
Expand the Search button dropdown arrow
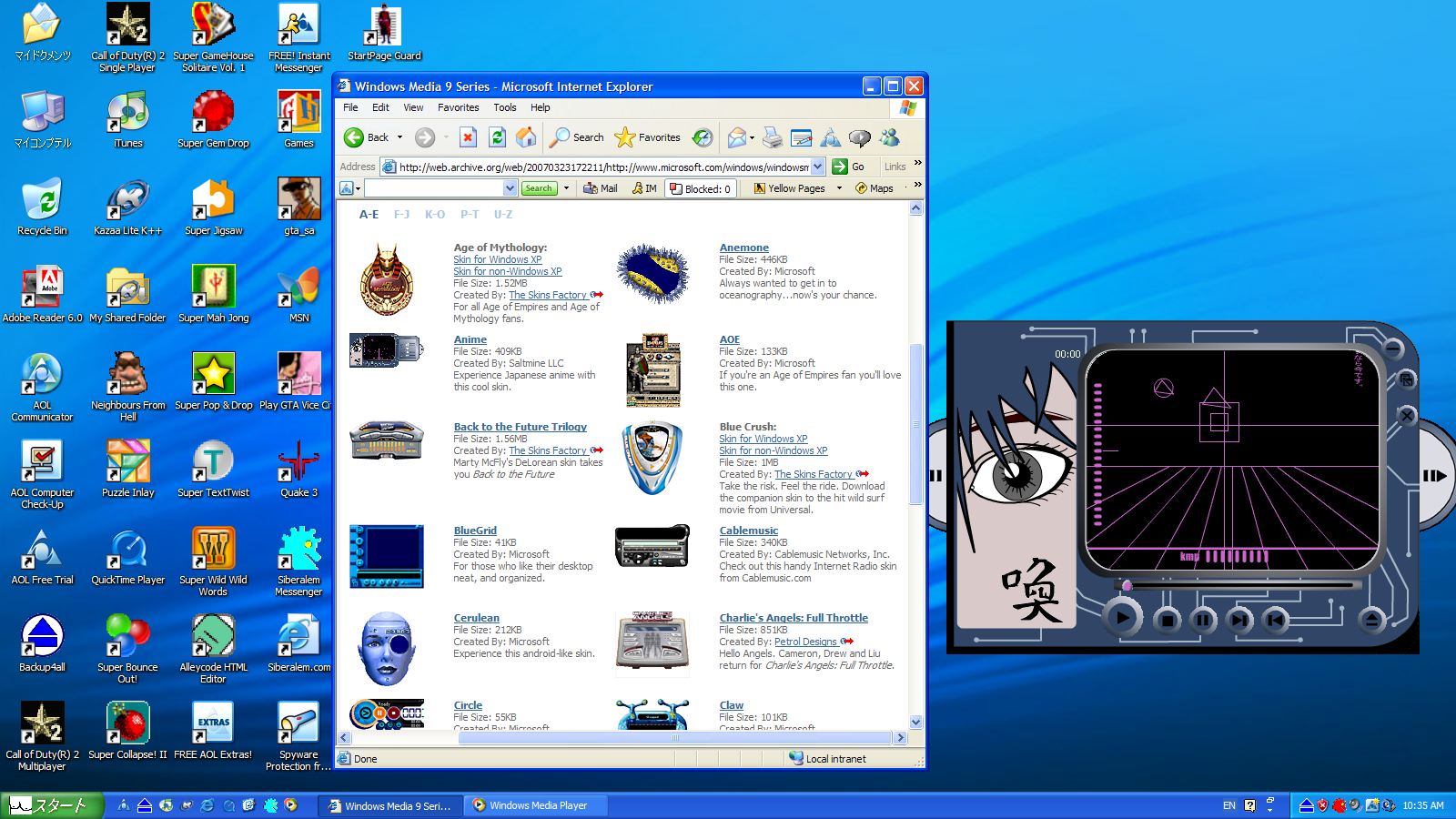coord(564,188)
